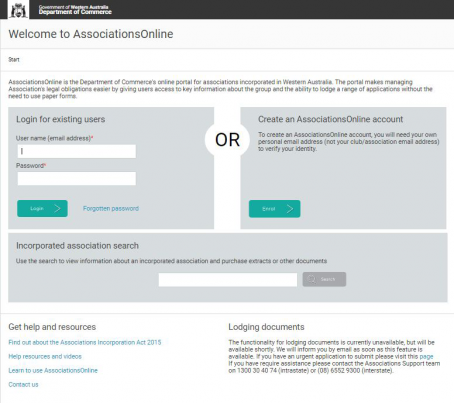This screenshot has height=403, width=454.
Task: Click the Login button
Action: [42, 209]
